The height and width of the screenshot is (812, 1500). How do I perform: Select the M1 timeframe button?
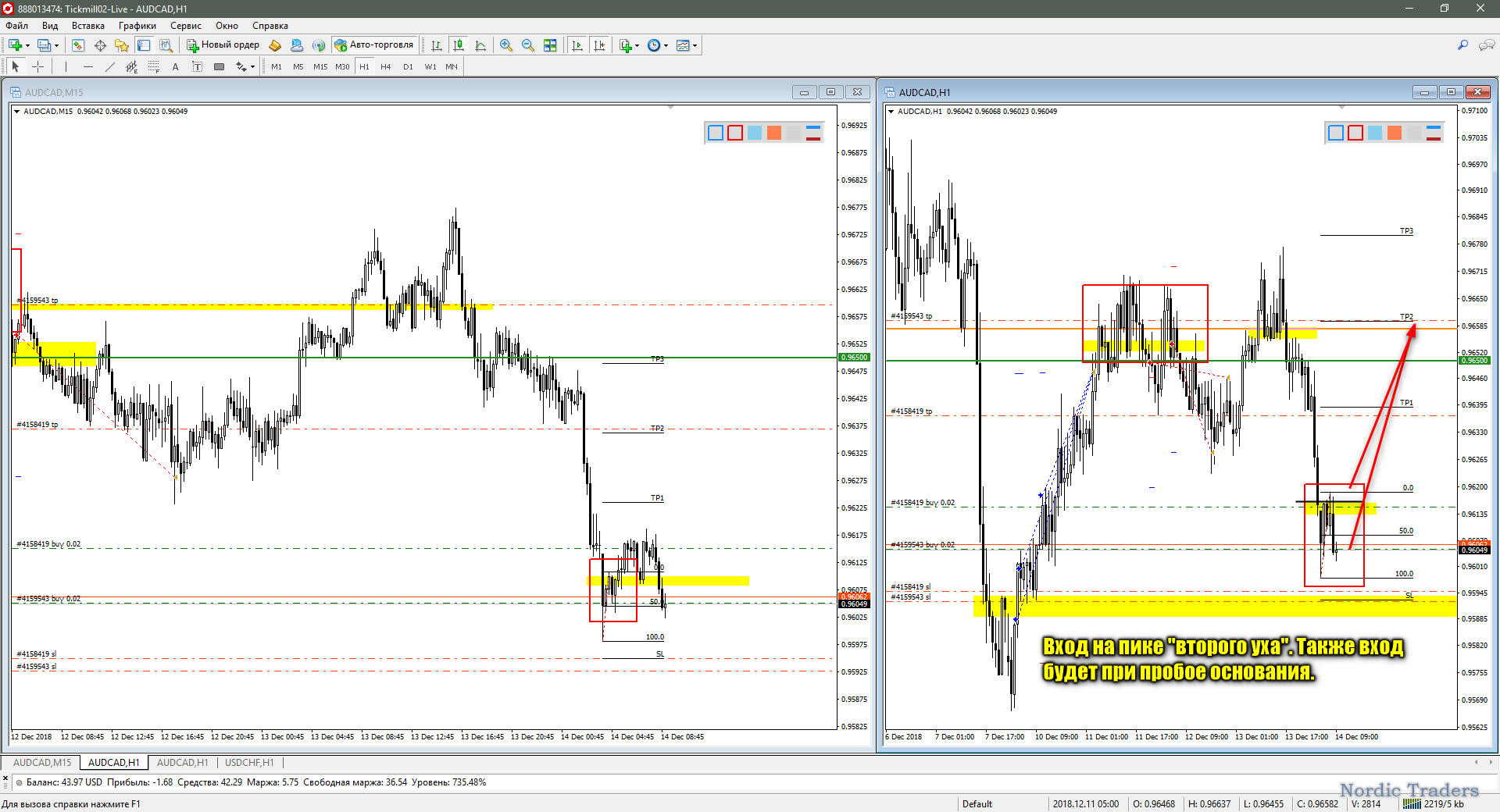(x=277, y=67)
